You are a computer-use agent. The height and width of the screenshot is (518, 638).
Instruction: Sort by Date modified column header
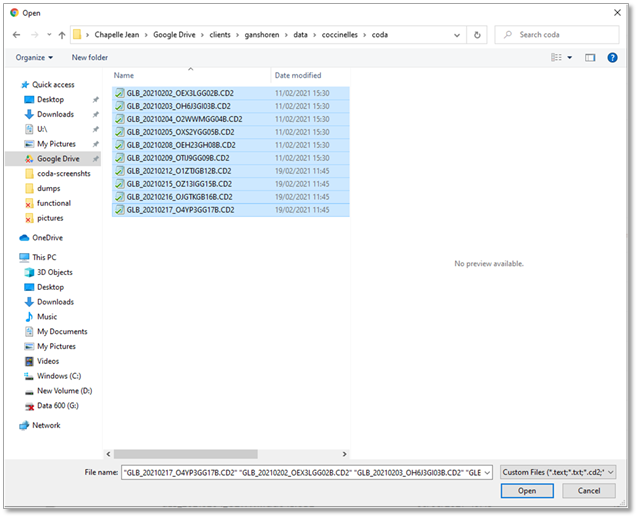click(x=298, y=75)
